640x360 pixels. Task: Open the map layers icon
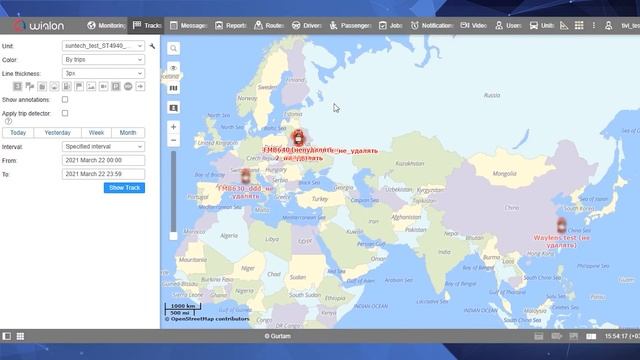tap(173, 88)
